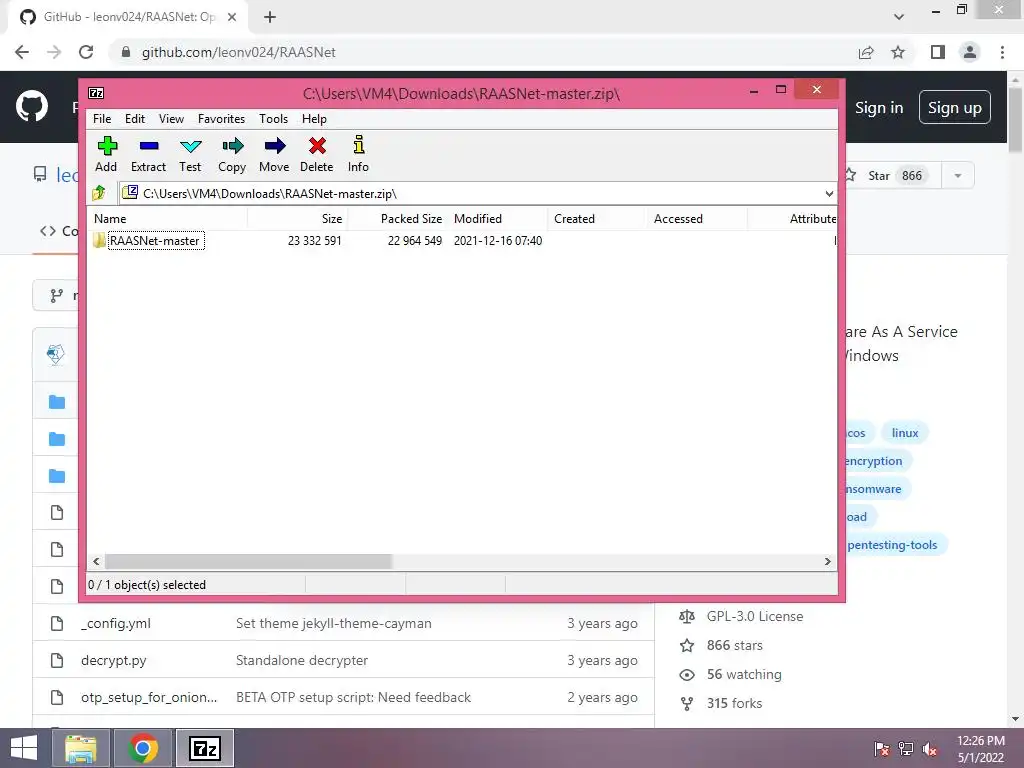Open a new Chrome tab
This screenshot has width=1024, height=768.
click(x=270, y=18)
